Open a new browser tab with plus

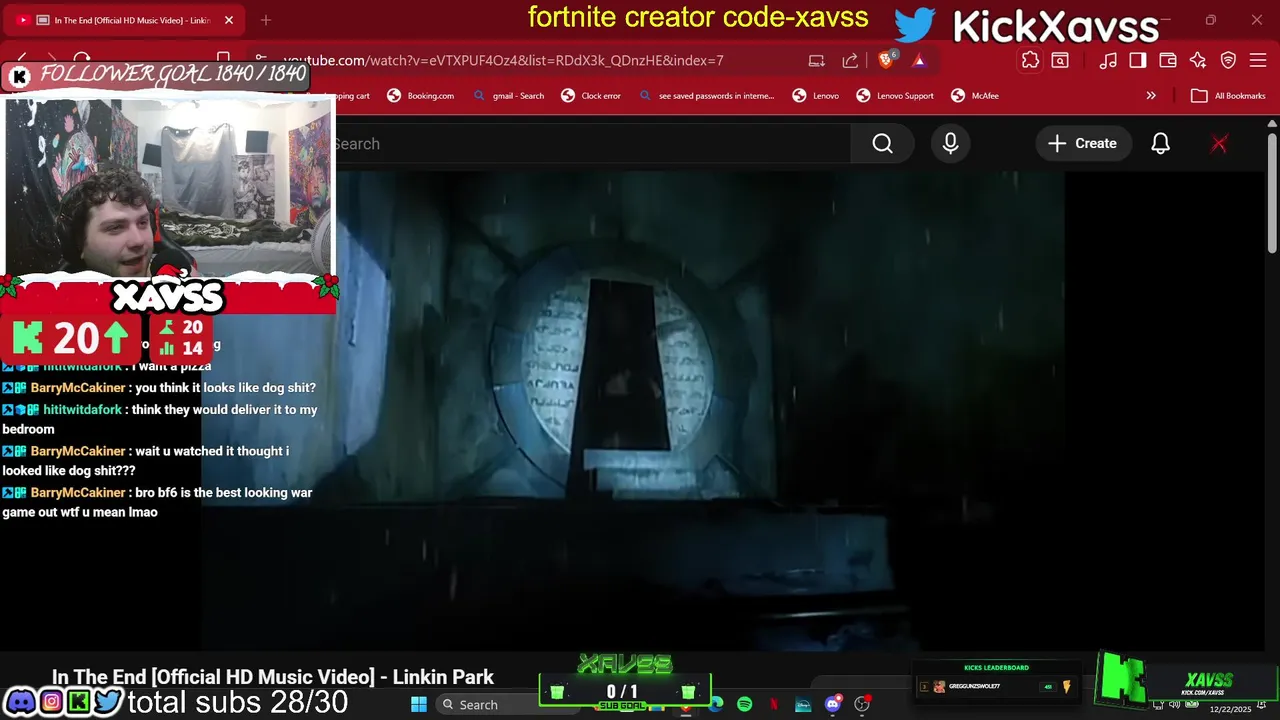[x=266, y=20]
